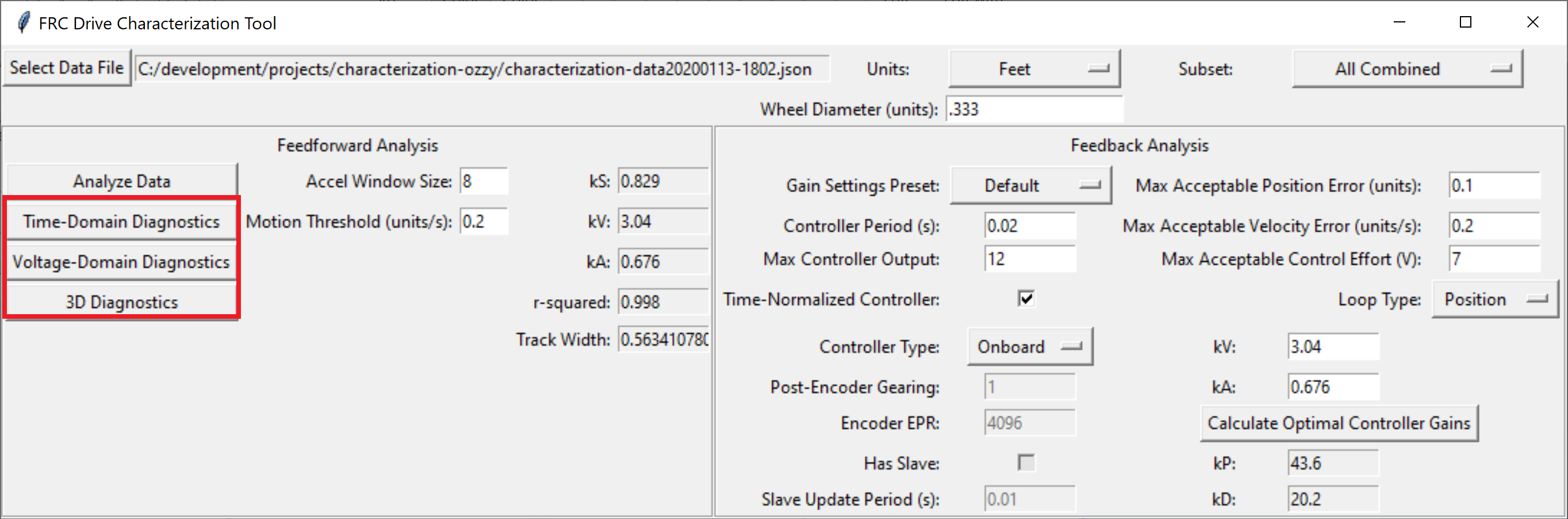This screenshot has height=519, width=1568.
Task: Minimize the characterization tool window
Action: tap(1400, 22)
